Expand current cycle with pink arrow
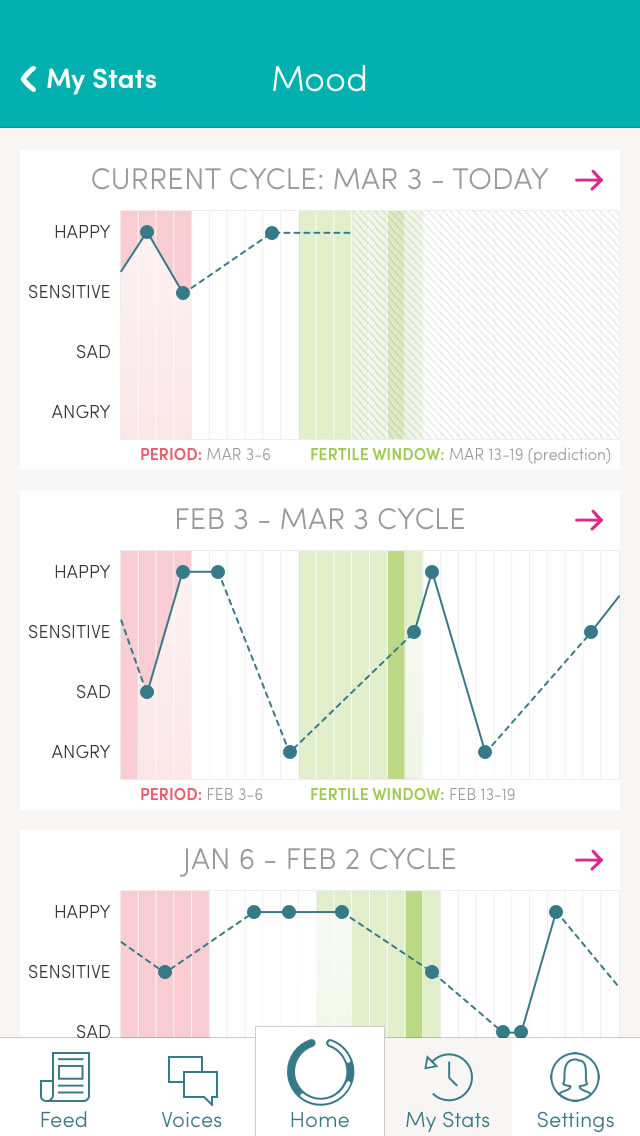 (589, 180)
